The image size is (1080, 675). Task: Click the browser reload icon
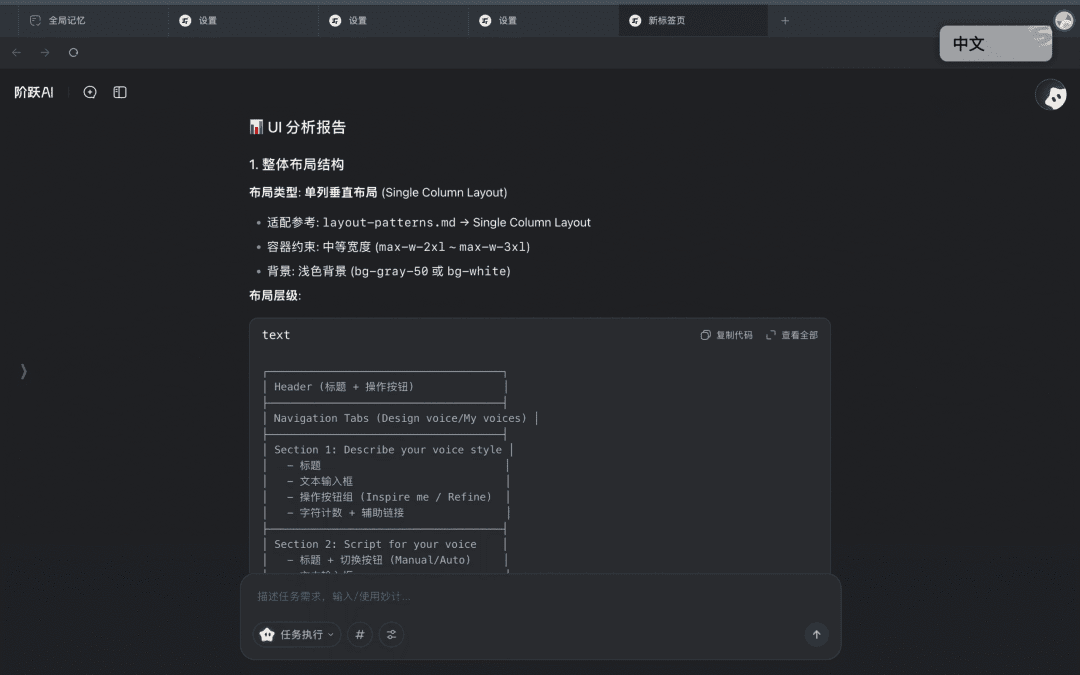pyautogui.click(x=72, y=52)
